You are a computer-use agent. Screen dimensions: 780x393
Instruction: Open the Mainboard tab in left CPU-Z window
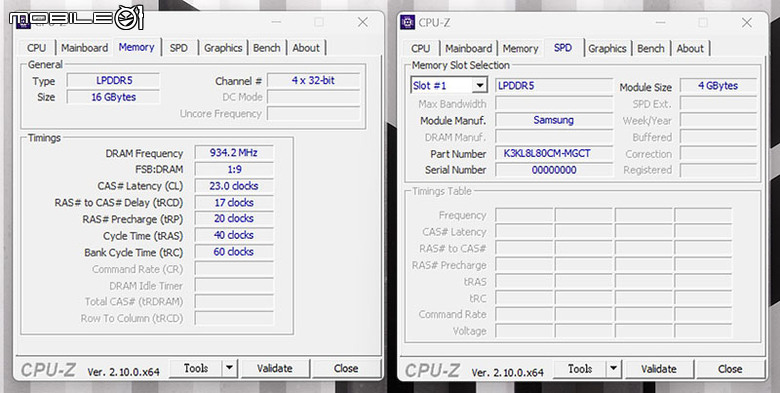(x=85, y=48)
